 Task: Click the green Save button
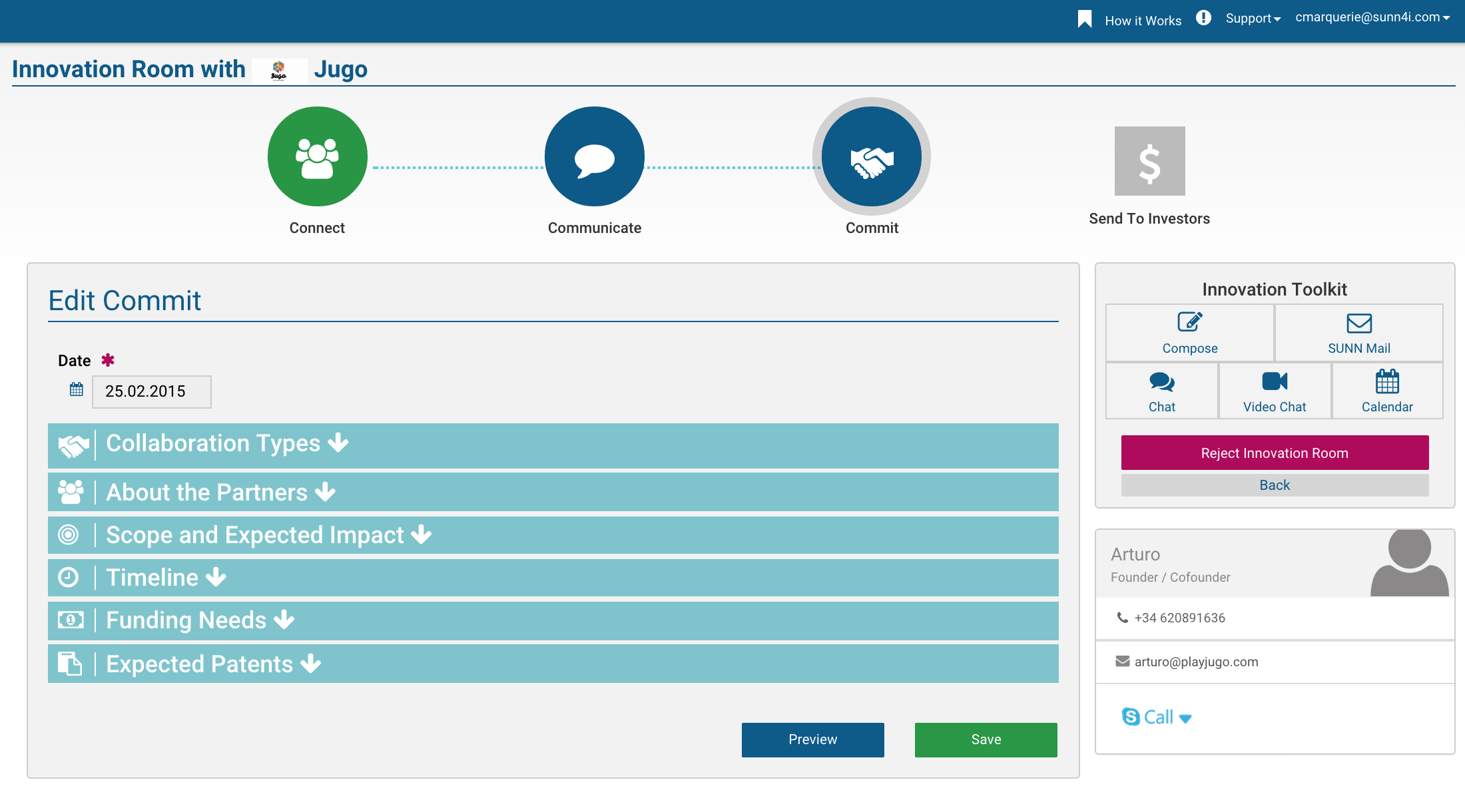tap(986, 739)
